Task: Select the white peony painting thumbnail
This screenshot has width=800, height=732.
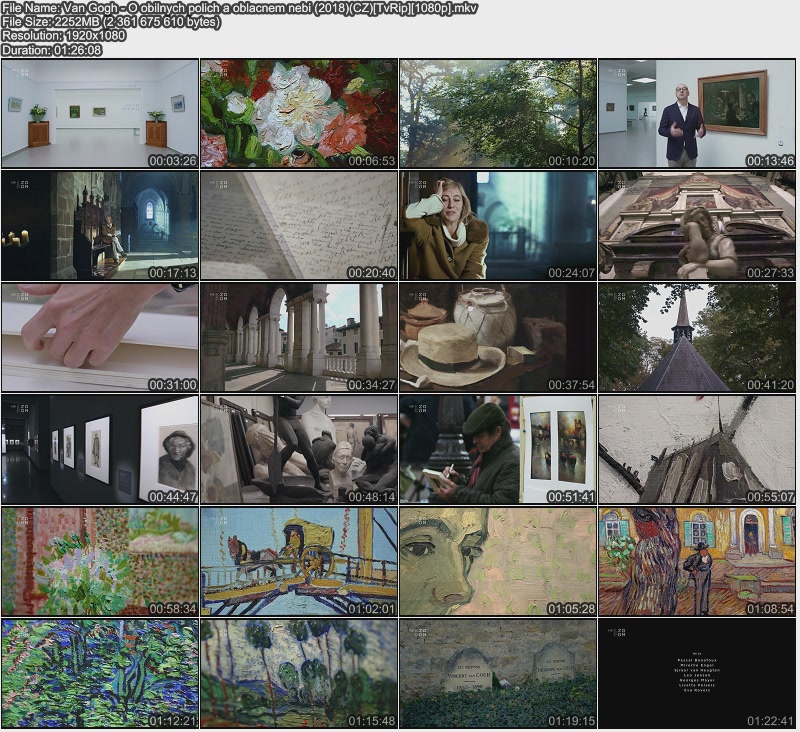Action: [299, 113]
